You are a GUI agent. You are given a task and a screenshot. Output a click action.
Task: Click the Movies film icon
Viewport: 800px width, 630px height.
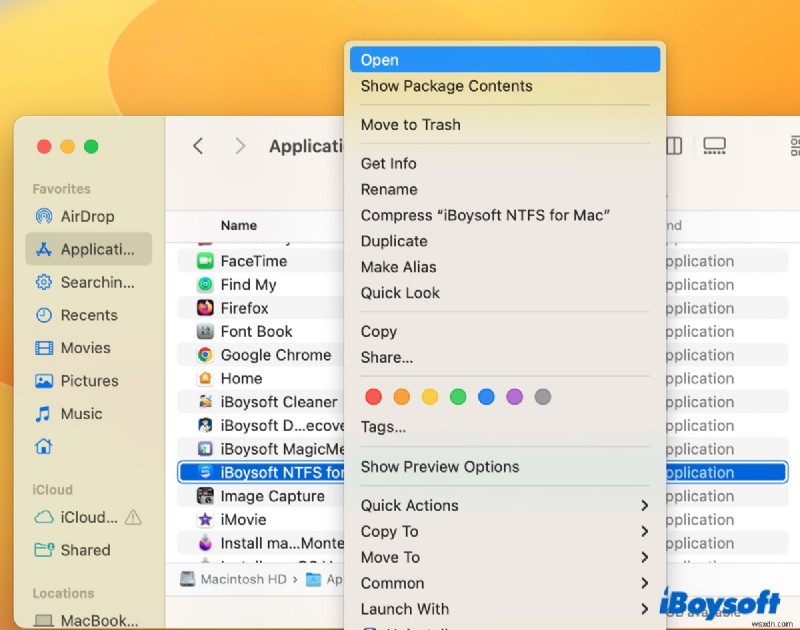point(44,348)
